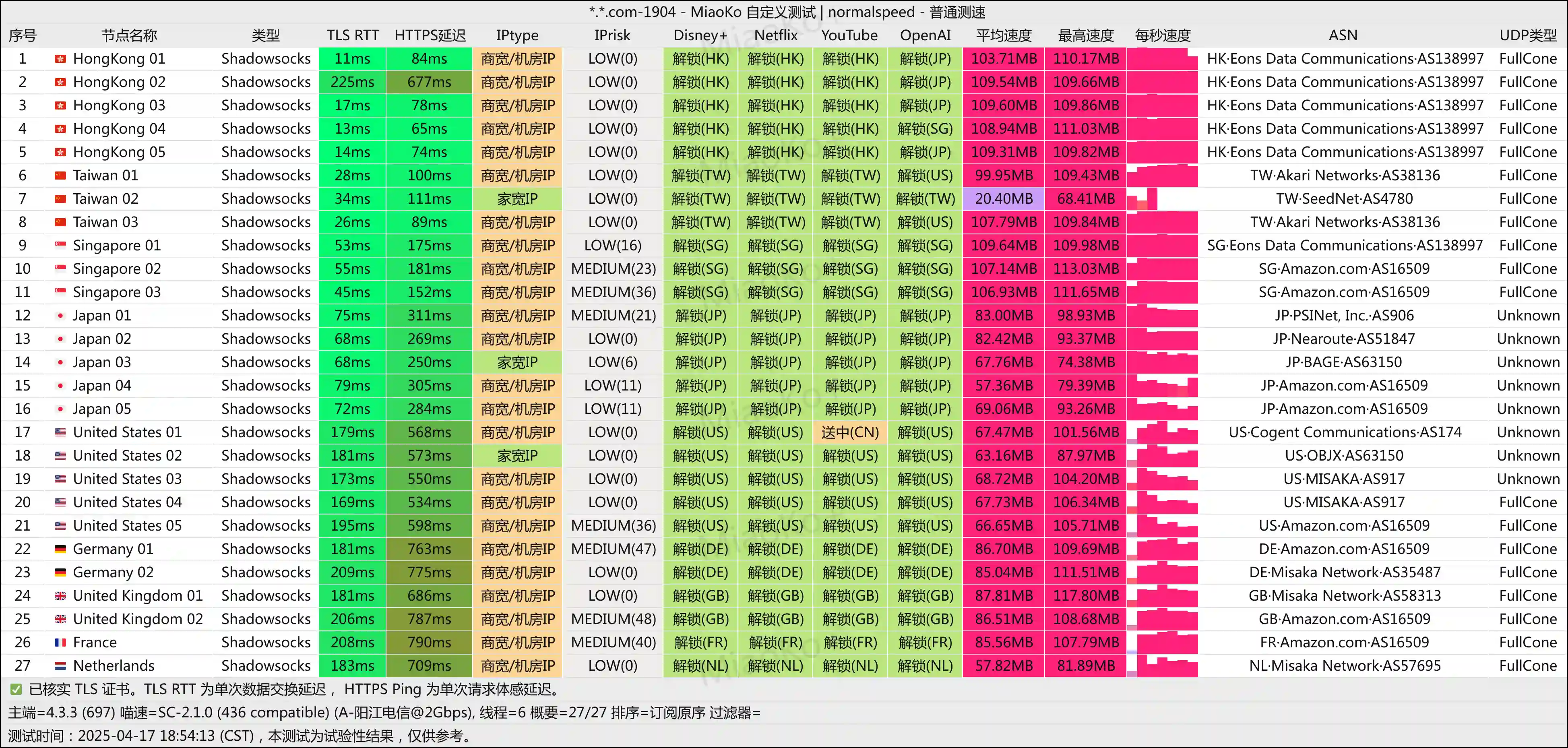Click the flag icon next to Taiwan 02
The image size is (1568, 748).
tap(60, 199)
